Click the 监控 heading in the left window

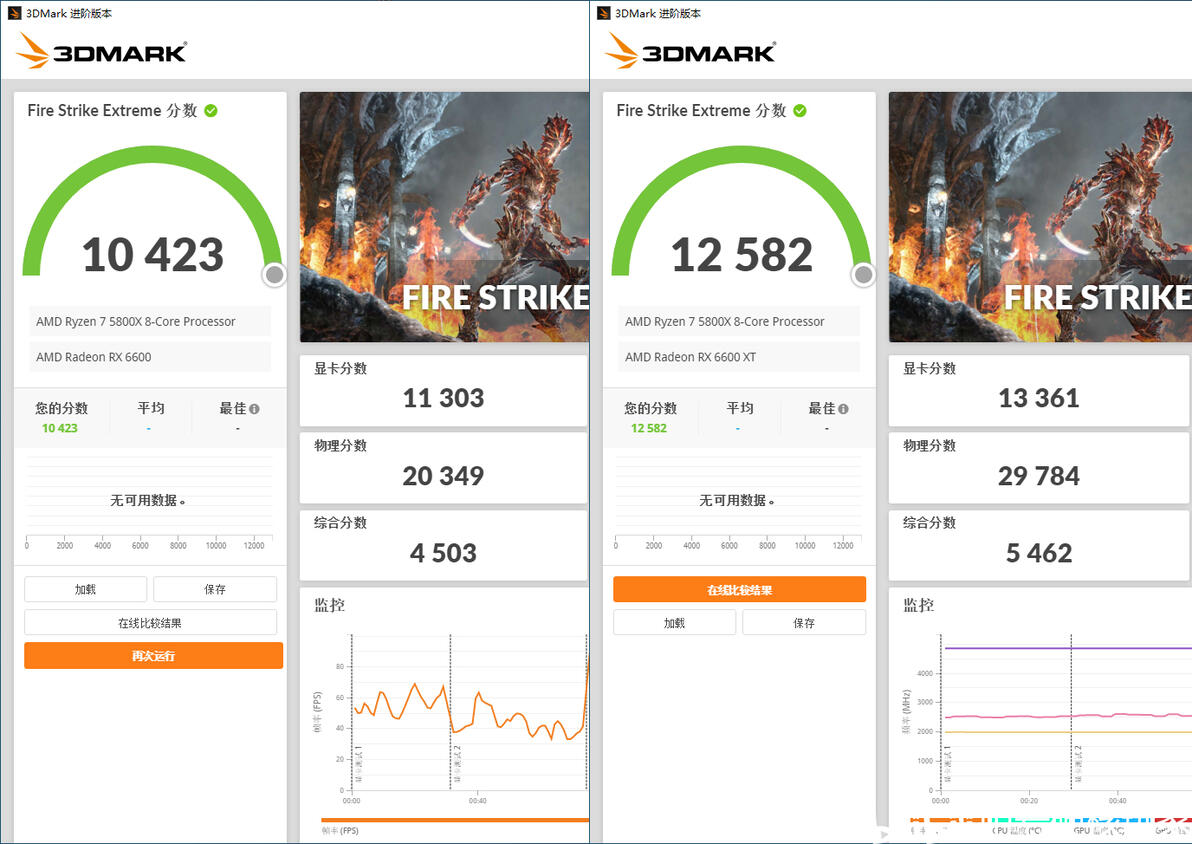point(330,605)
